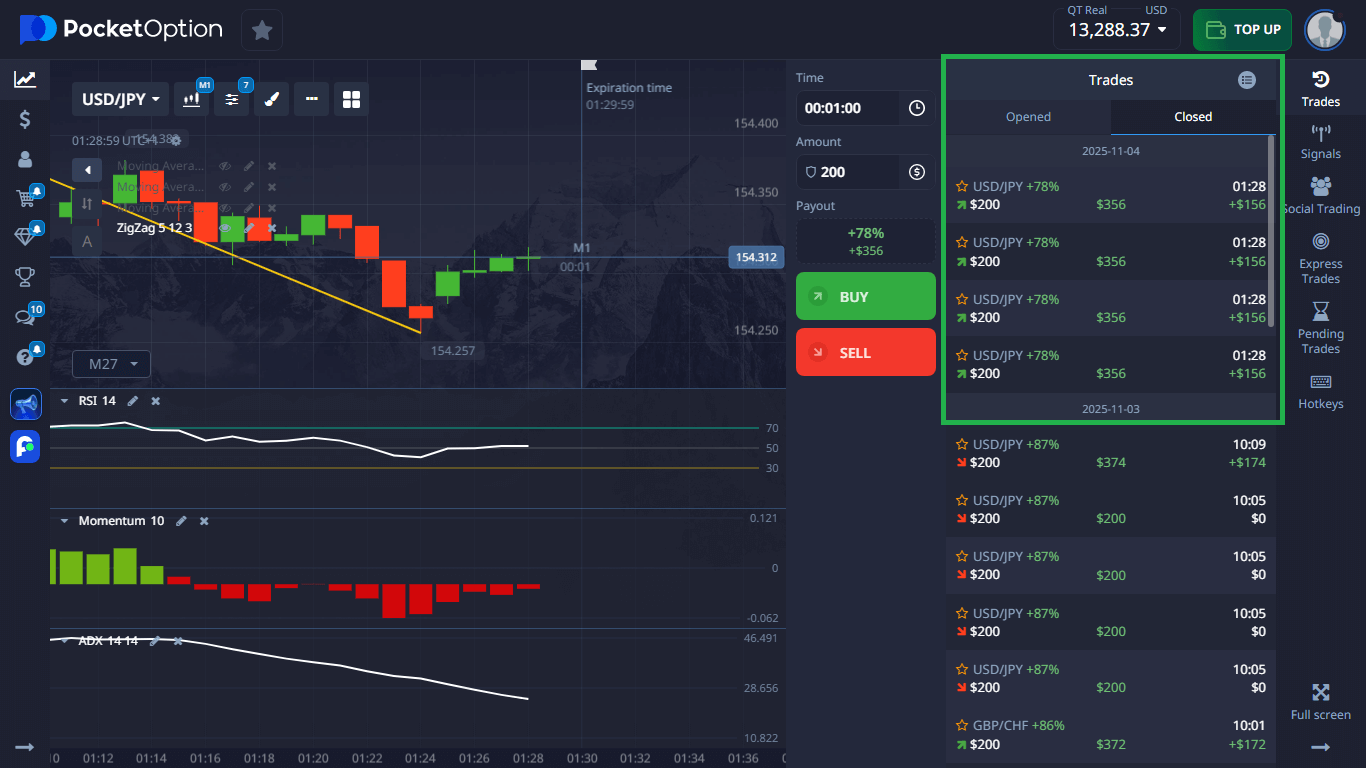Open the indicators panel with 7 active indicators
Image resolution: width=1366 pixels, height=768 pixels.
click(x=232, y=99)
